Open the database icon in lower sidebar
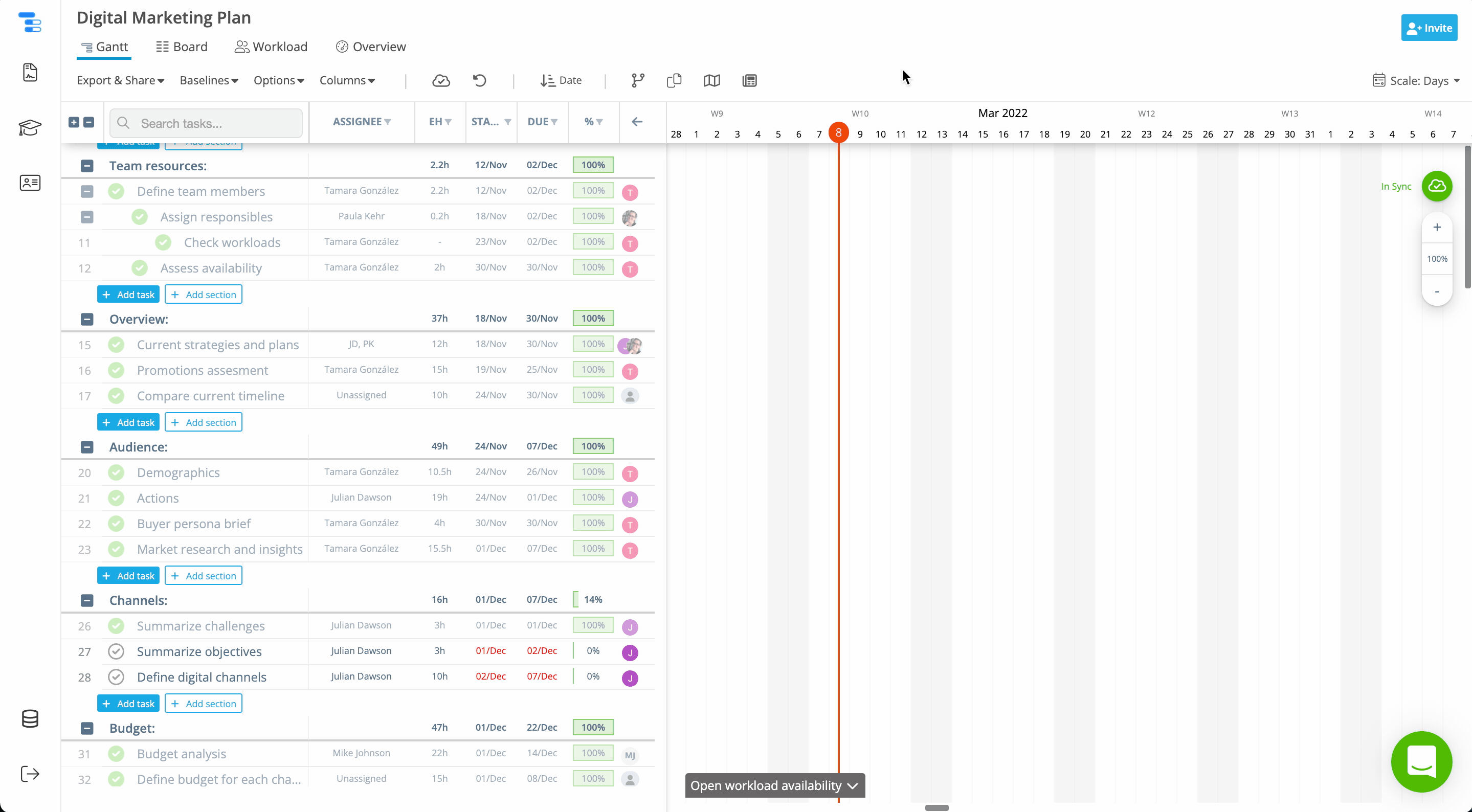The image size is (1472, 812). tap(30, 719)
